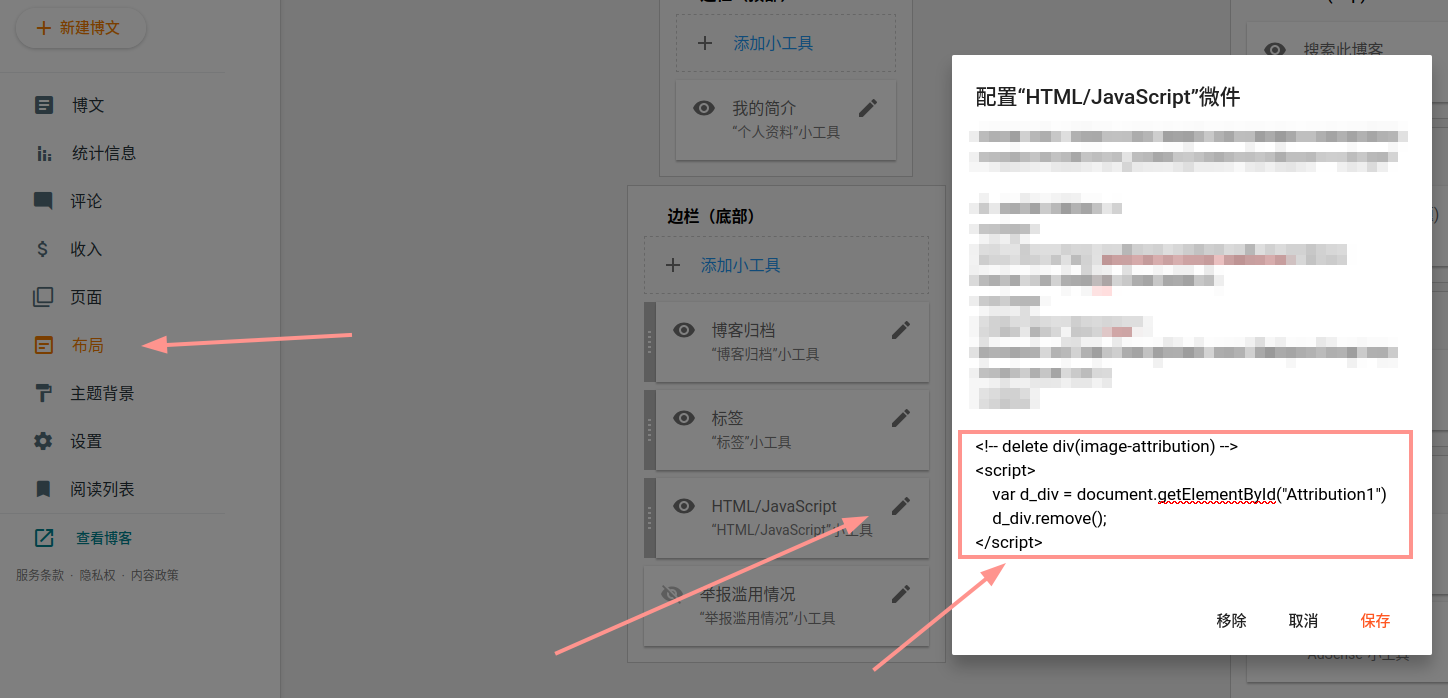
Task: Click the settings gear icon
Action: click(x=43, y=441)
